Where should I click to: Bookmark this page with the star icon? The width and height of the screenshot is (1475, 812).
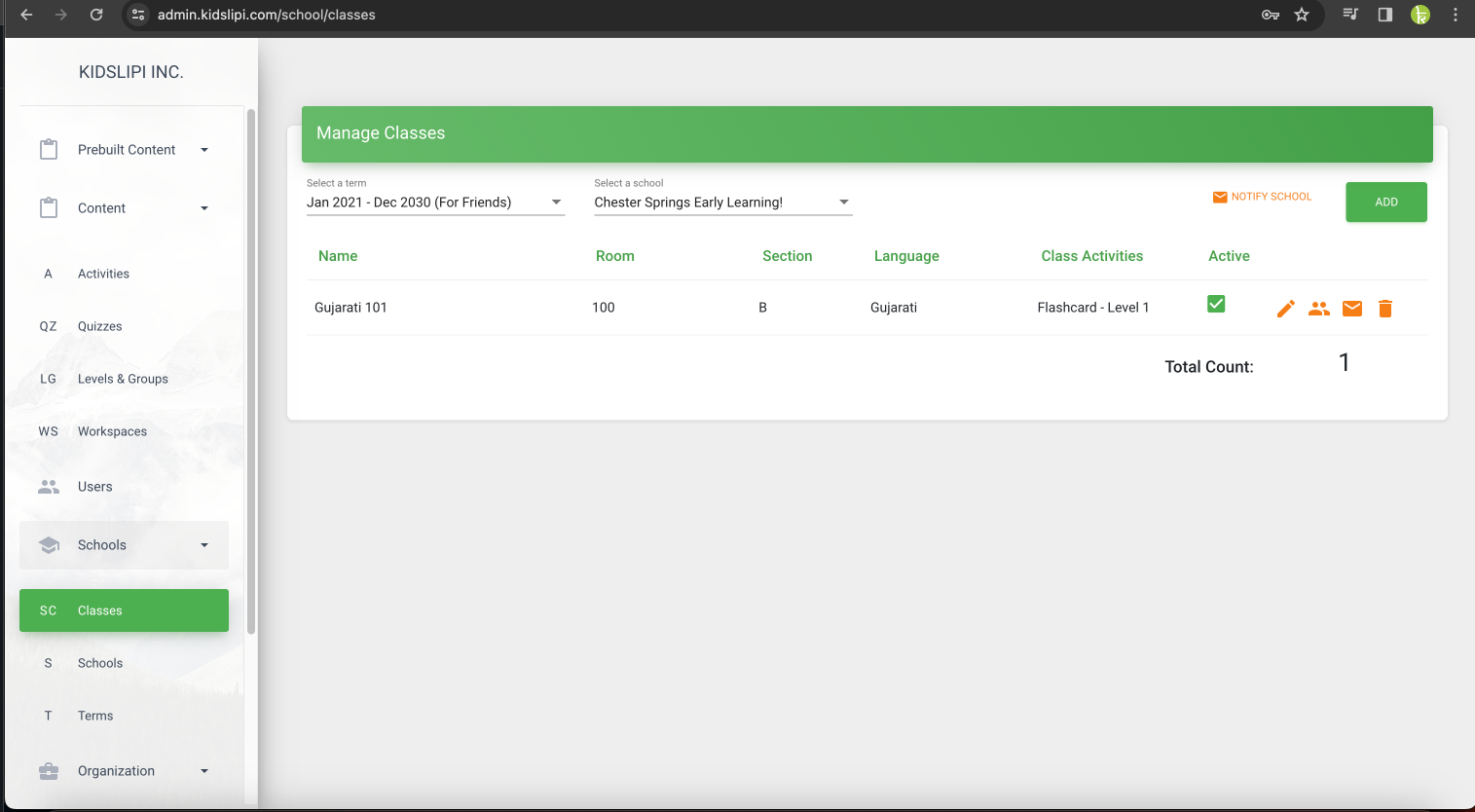point(1302,15)
